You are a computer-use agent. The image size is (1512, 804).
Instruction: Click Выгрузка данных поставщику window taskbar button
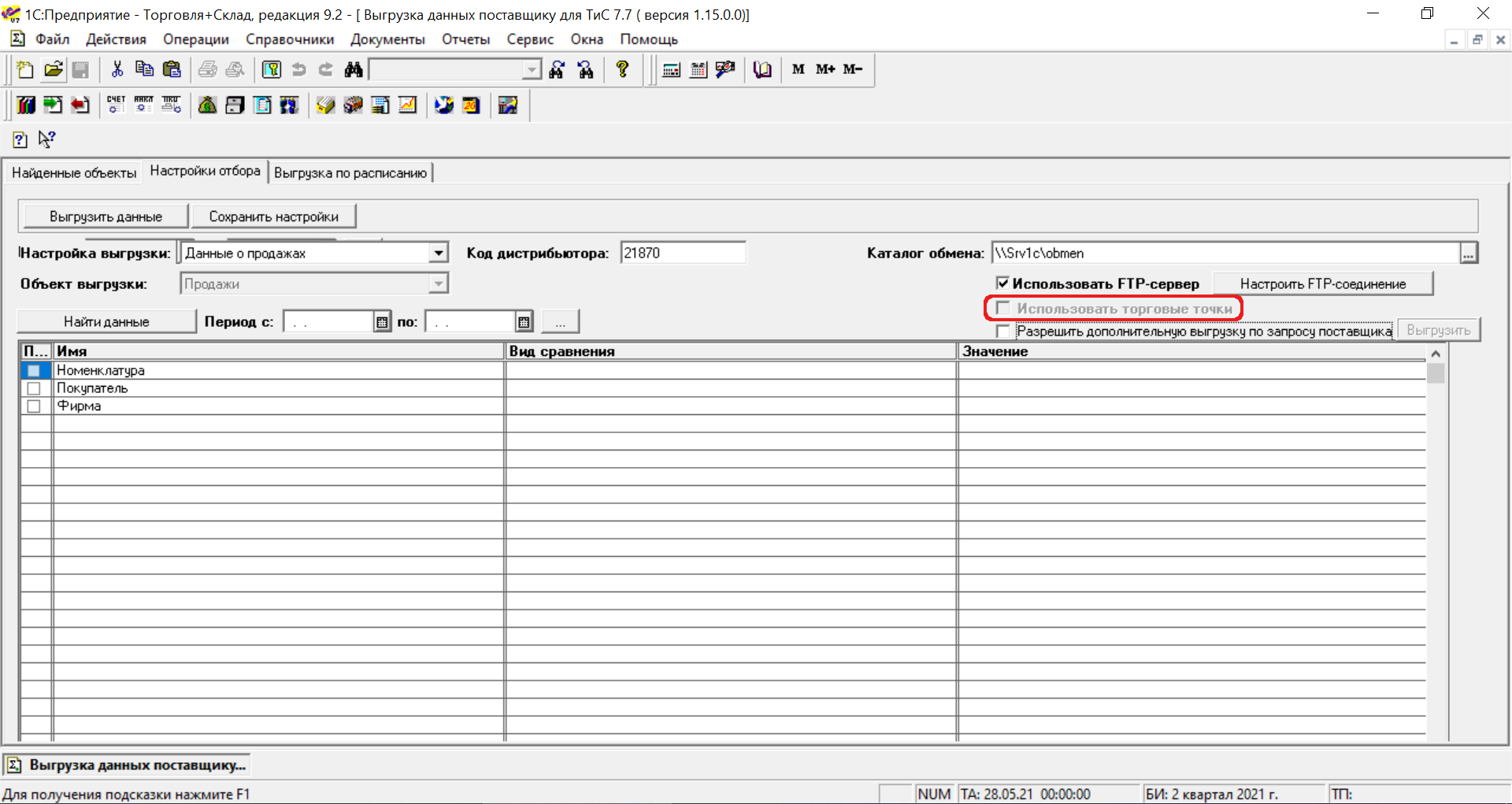(127, 765)
